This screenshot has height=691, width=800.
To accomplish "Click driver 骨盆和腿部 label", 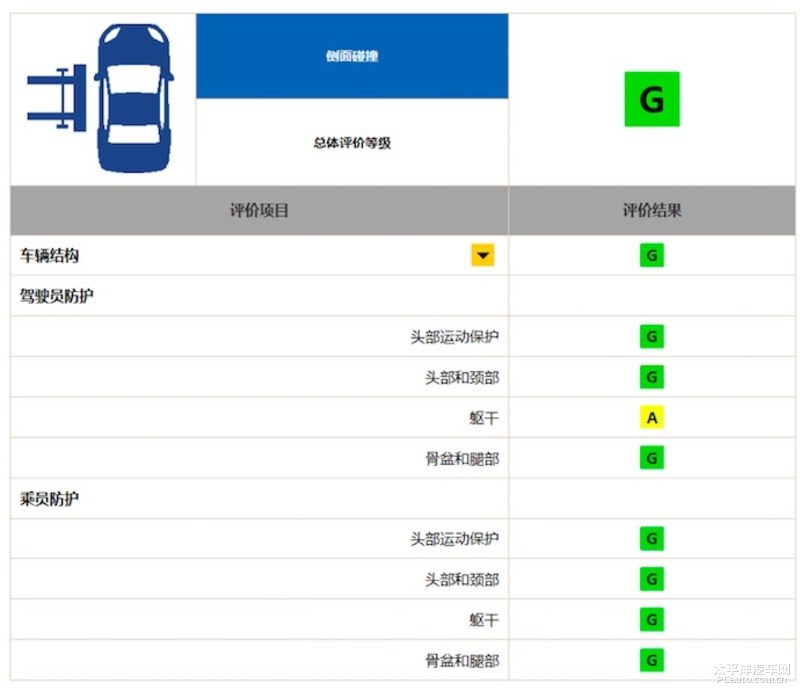I will point(462,458).
